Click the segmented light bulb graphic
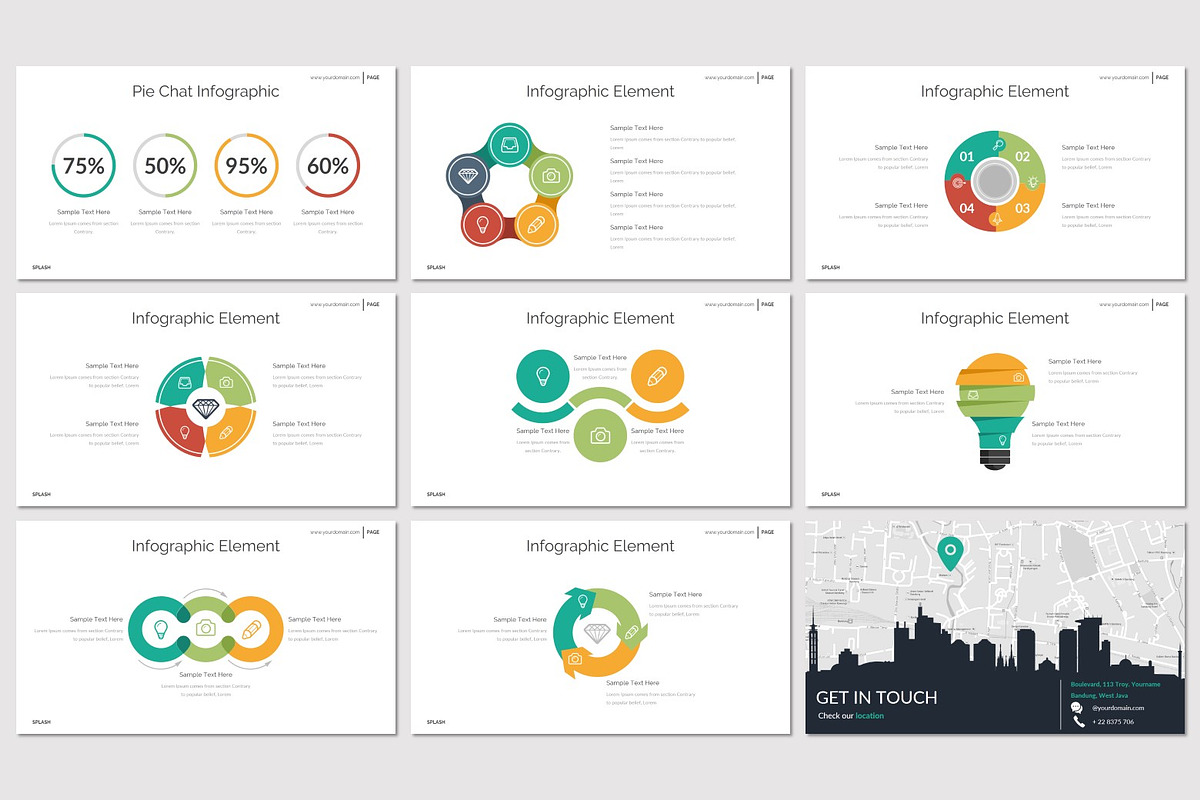1200x800 pixels. click(x=994, y=411)
